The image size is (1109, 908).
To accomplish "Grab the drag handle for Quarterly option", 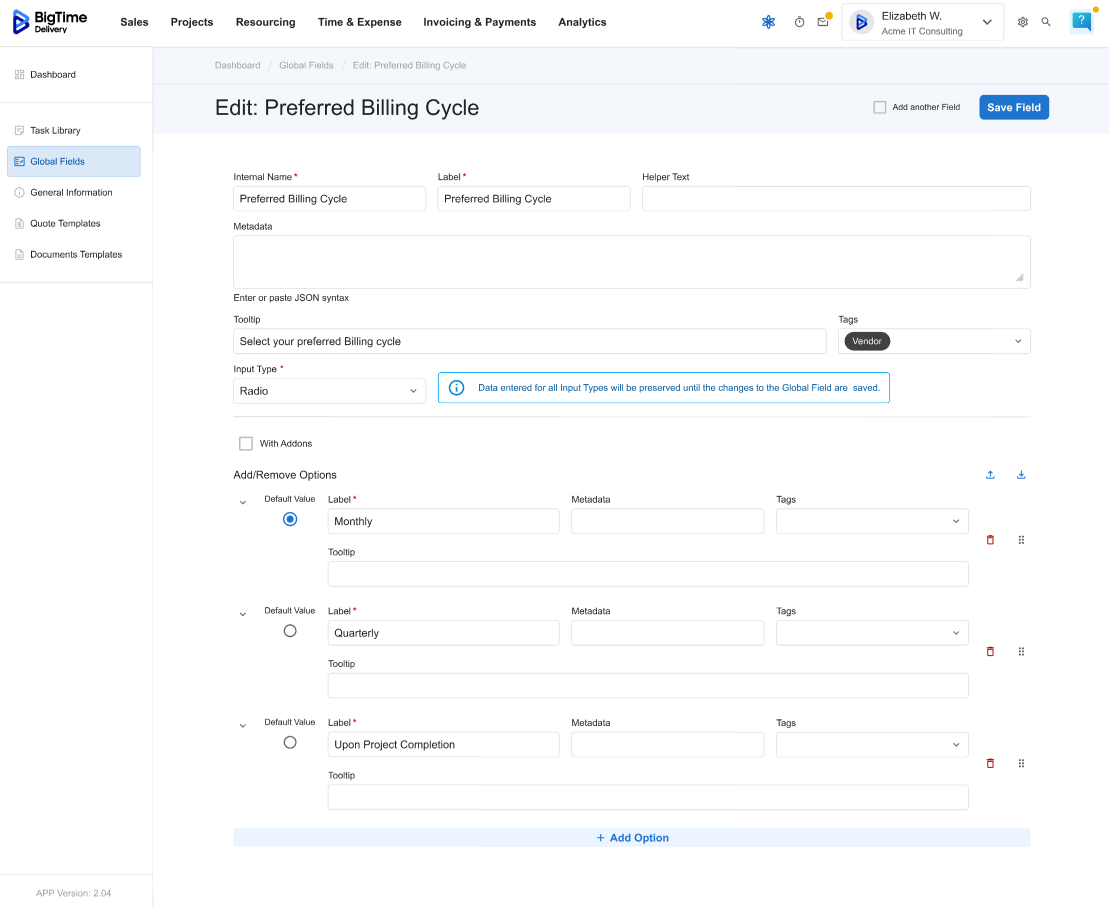I will pyautogui.click(x=1021, y=652).
